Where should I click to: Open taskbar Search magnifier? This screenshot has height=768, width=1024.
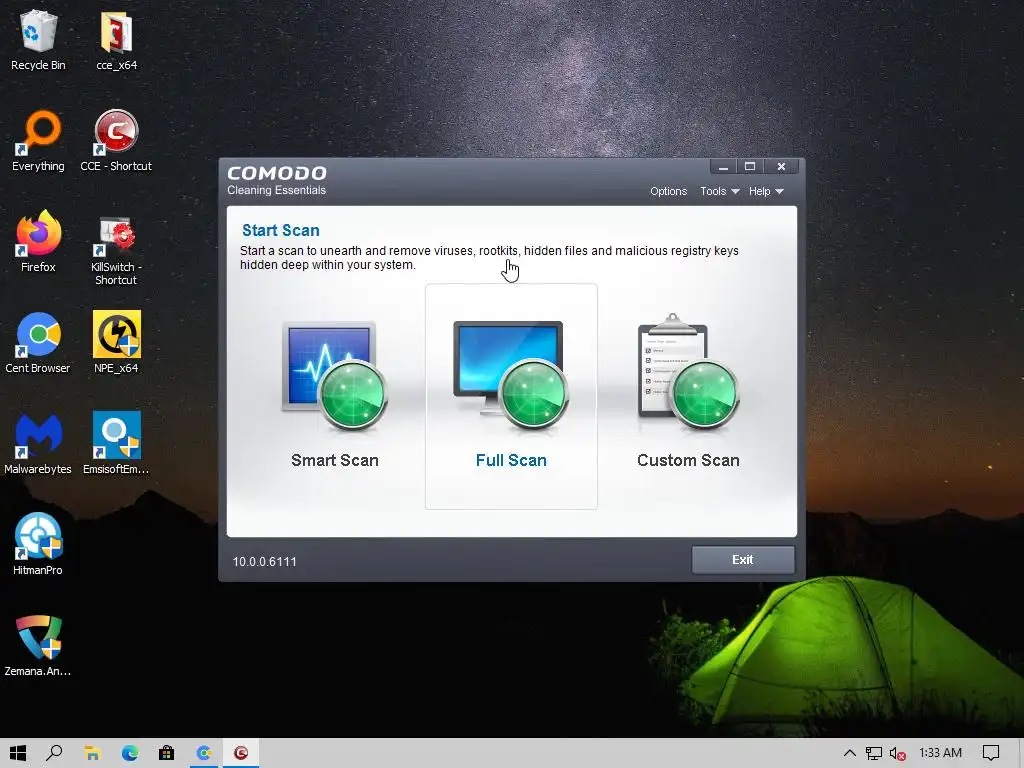pos(55,753)
